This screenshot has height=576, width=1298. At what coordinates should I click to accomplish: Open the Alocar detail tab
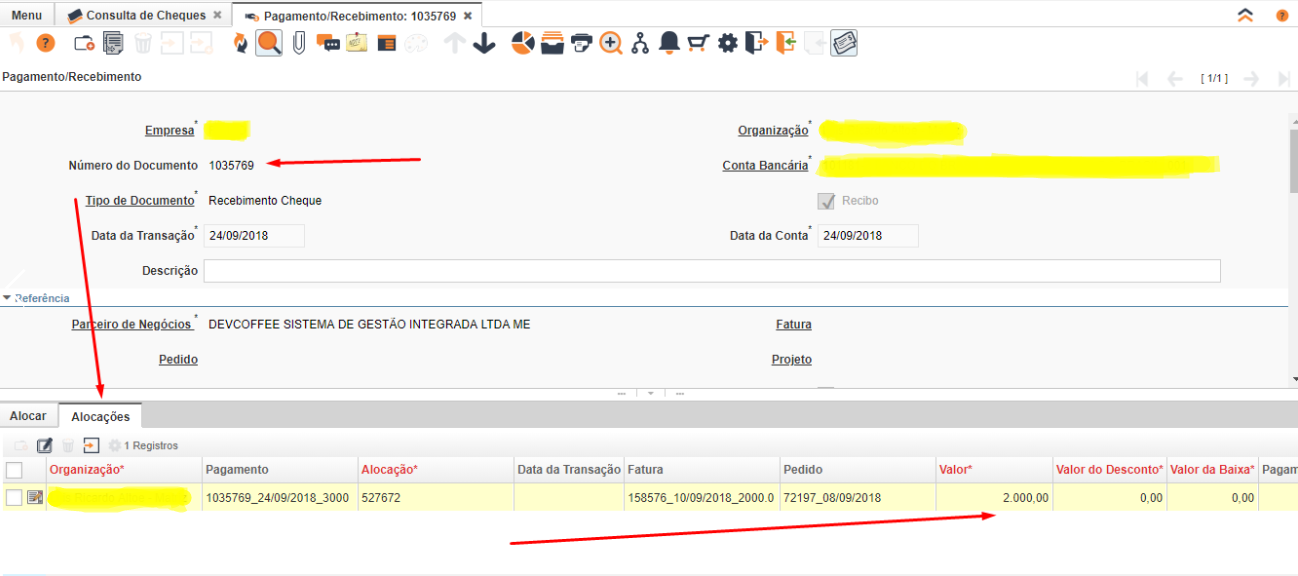pos(28,416)
